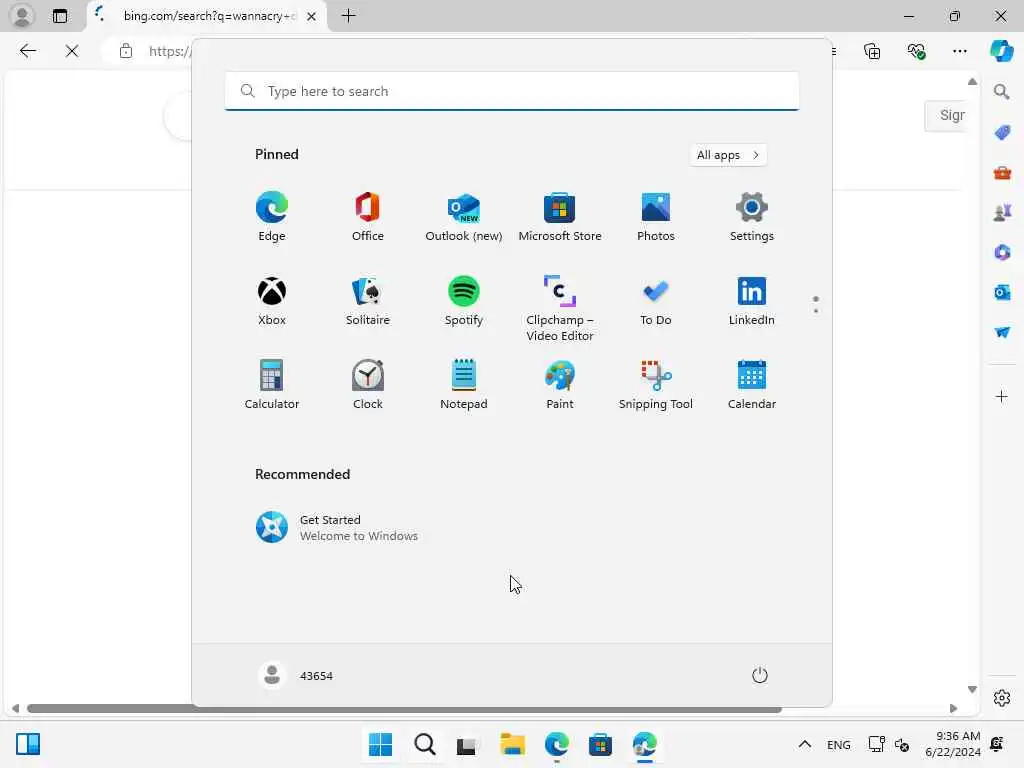The height and width of the screenshot is (768, 1024).
Task: Open Edge Collections button
Action: 872,51
